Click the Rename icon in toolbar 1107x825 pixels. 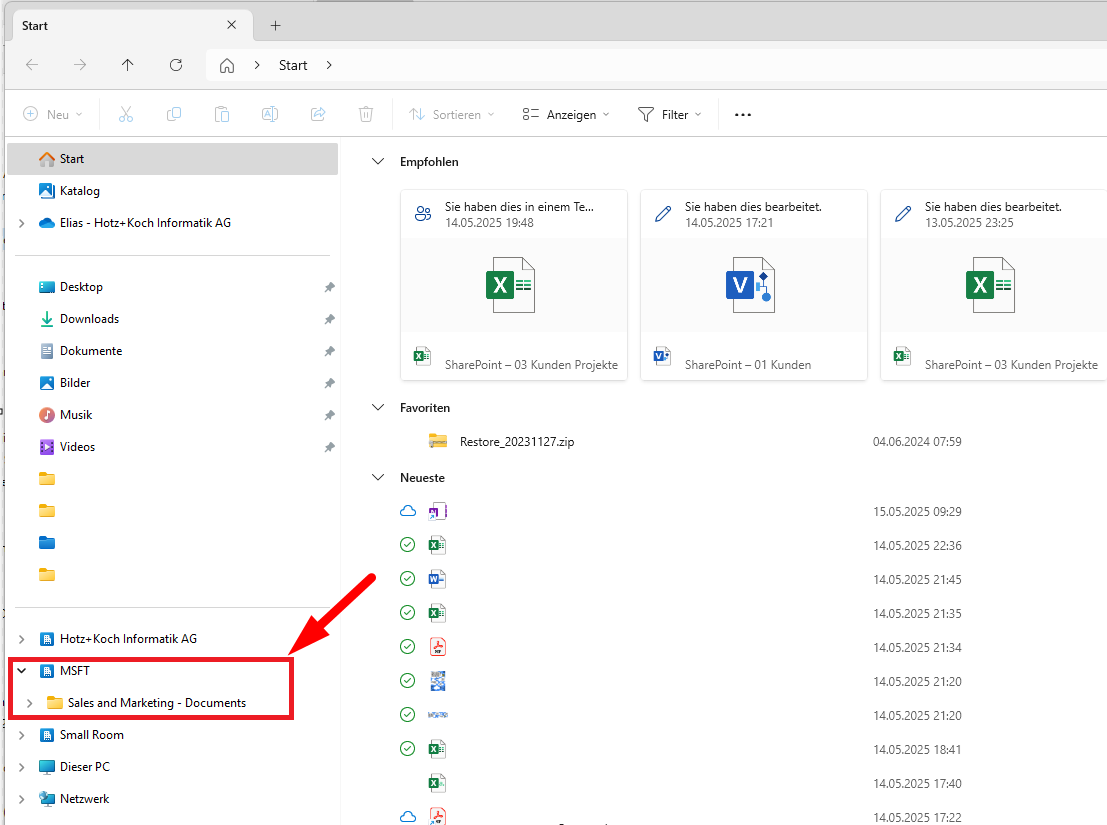click(x=270, y=115)
